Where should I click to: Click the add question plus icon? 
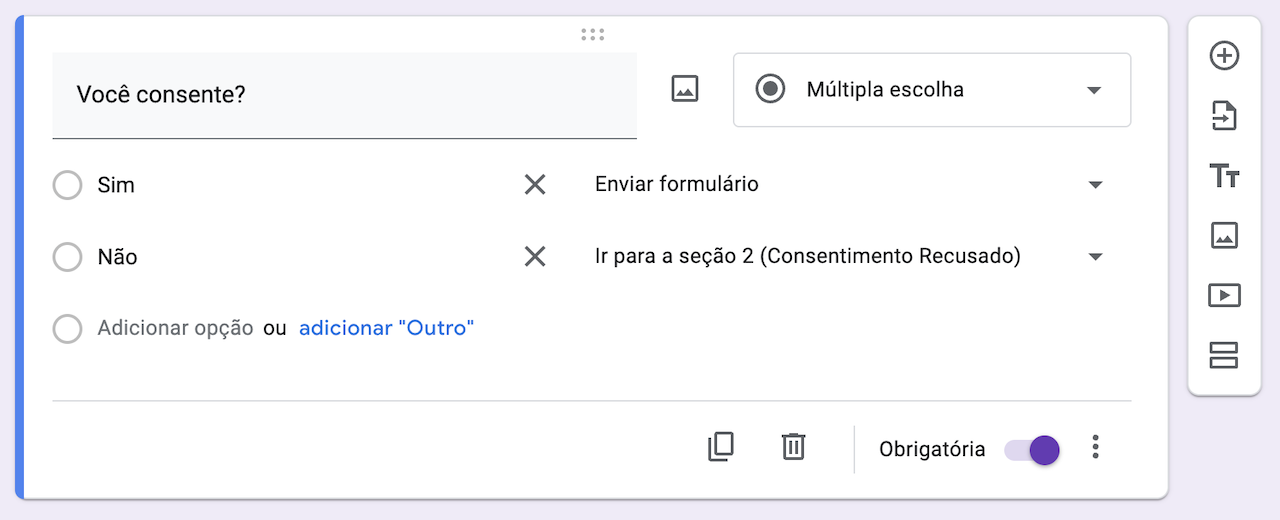(x=1224, y=56)
